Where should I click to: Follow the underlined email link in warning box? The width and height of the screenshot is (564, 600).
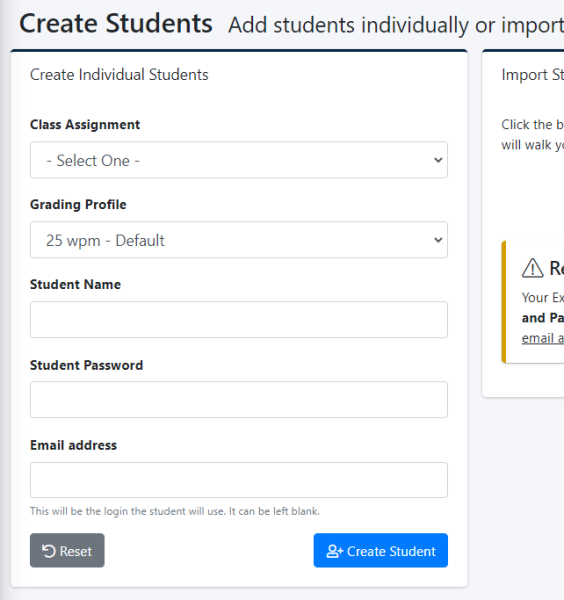(543, 338)
